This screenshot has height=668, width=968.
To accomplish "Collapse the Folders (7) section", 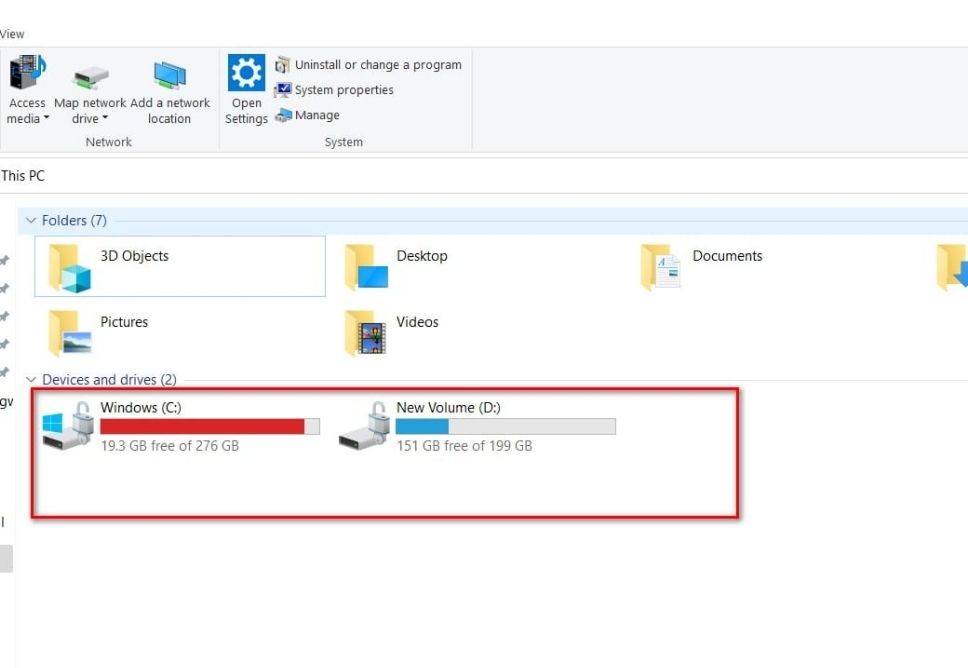I will (32, 221).
